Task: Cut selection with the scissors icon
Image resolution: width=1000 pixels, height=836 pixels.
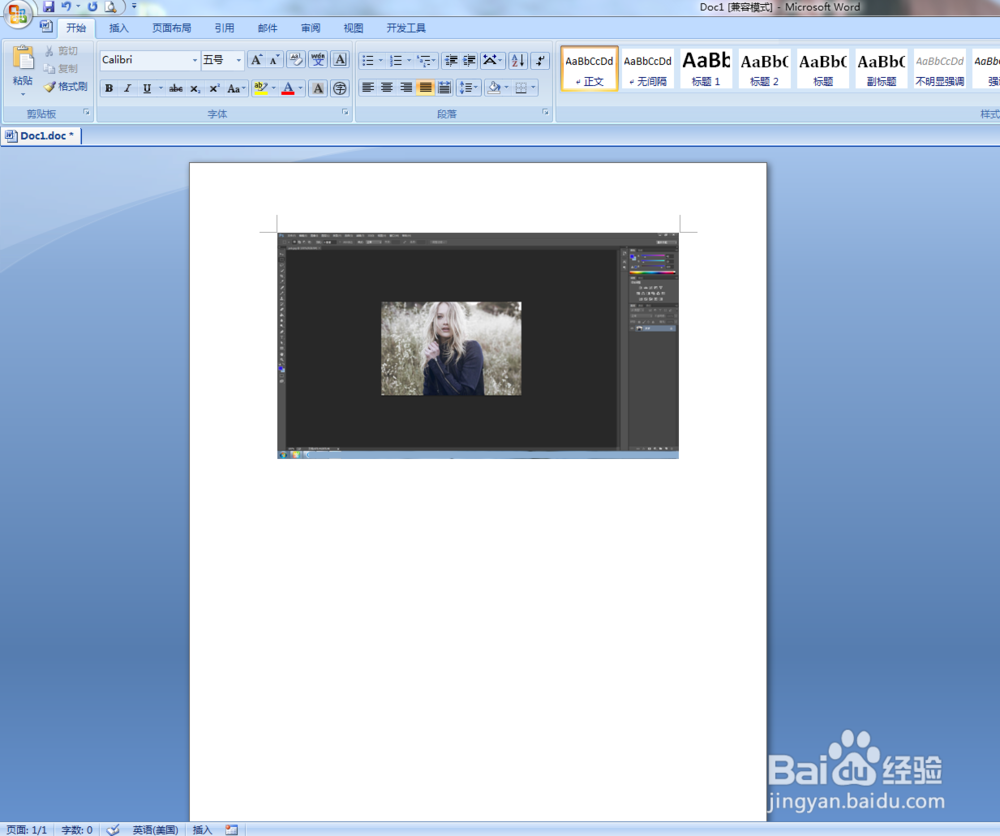Action: 49,51
